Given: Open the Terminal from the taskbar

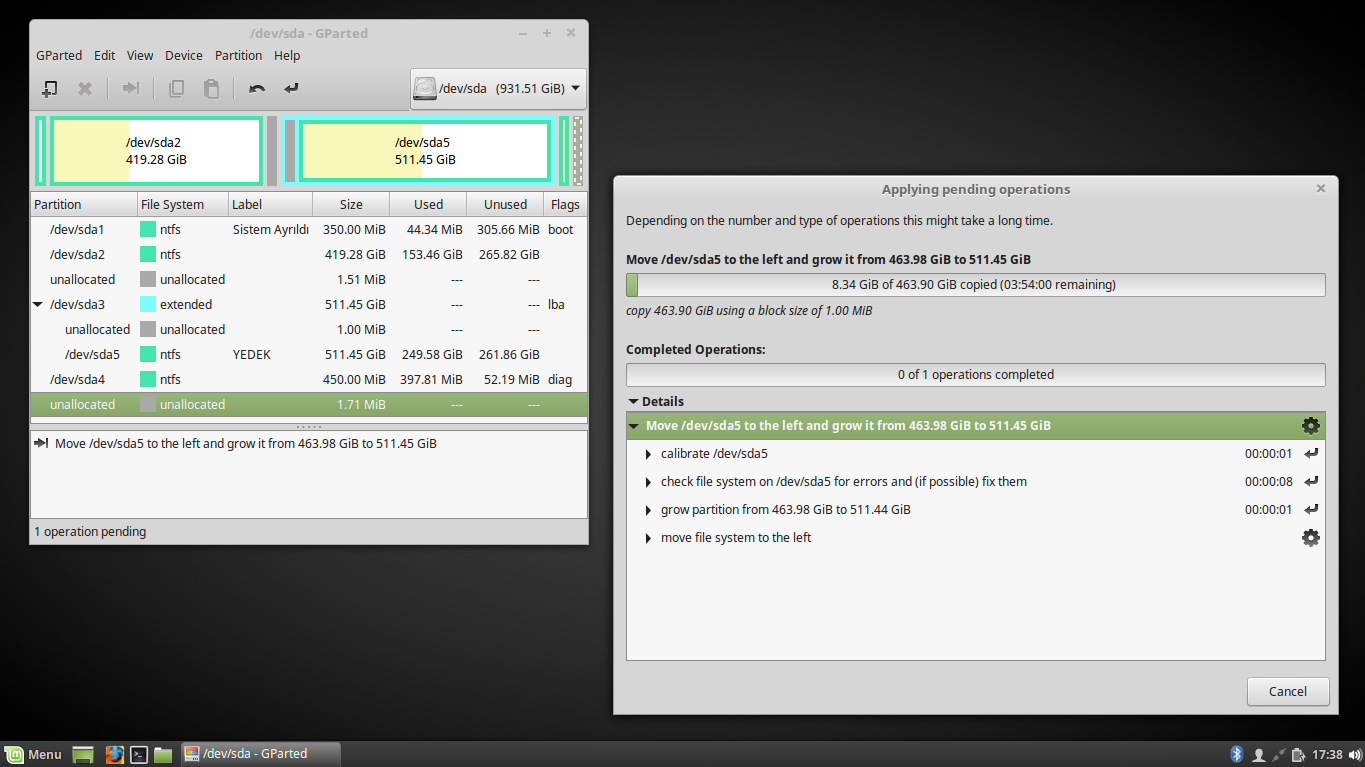Looking at the screenshot, I should (x=140, y=755).
